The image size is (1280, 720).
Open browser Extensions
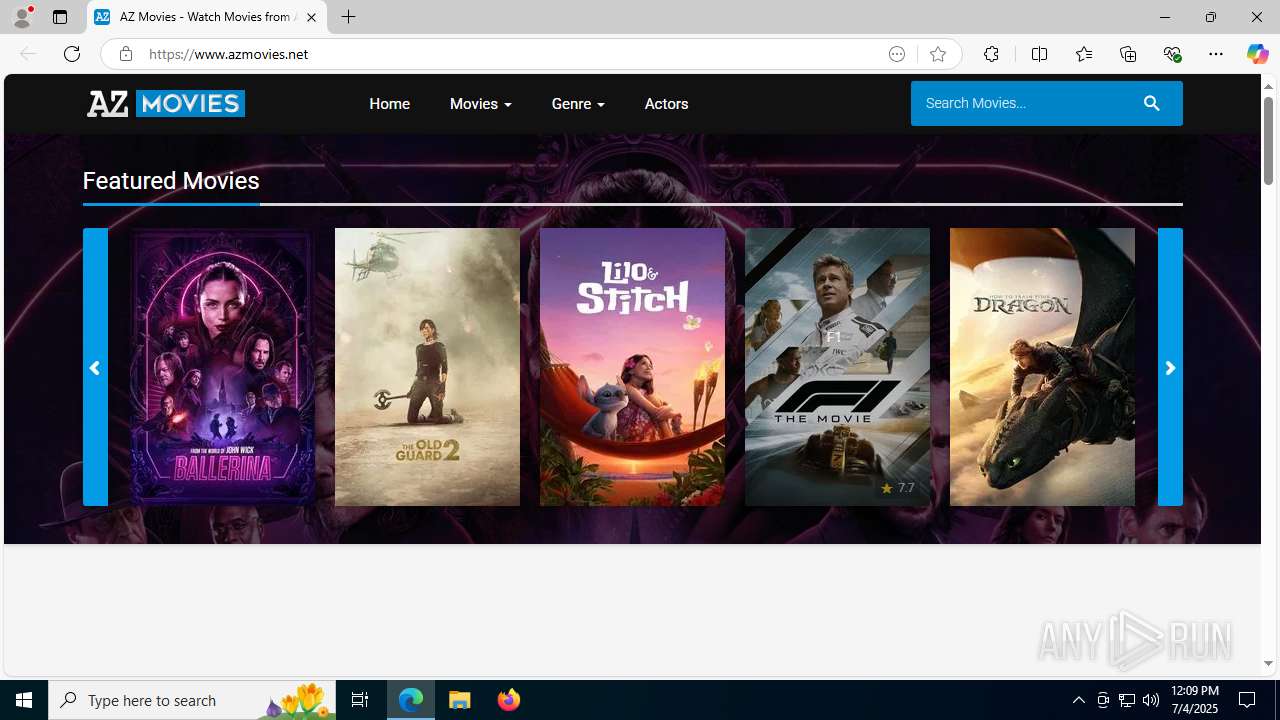991,54
